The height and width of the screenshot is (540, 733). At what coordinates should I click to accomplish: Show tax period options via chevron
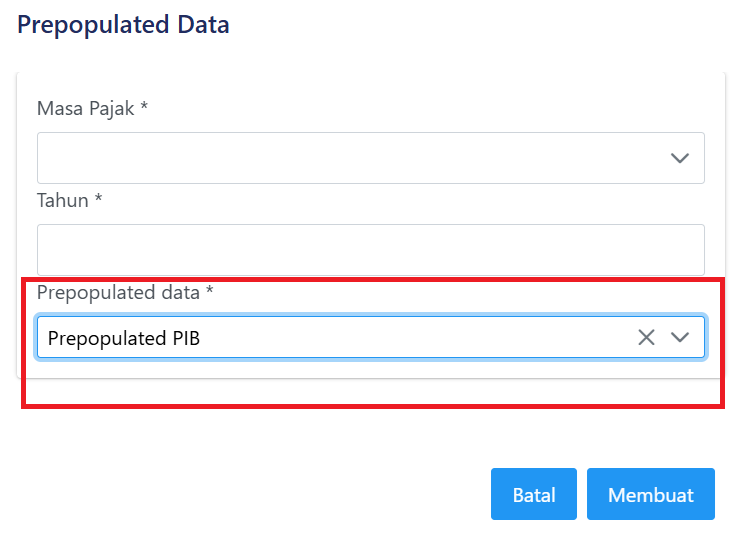(680, 158)
